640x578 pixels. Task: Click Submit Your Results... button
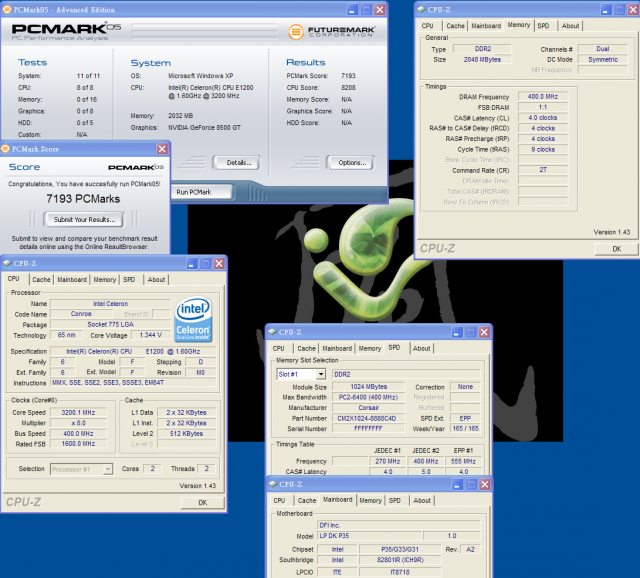(x=84, y=220)
